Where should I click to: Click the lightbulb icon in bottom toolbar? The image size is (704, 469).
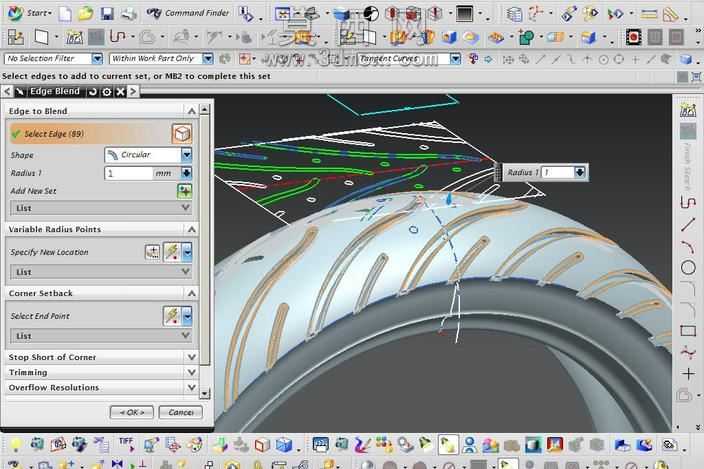(16, 445)
